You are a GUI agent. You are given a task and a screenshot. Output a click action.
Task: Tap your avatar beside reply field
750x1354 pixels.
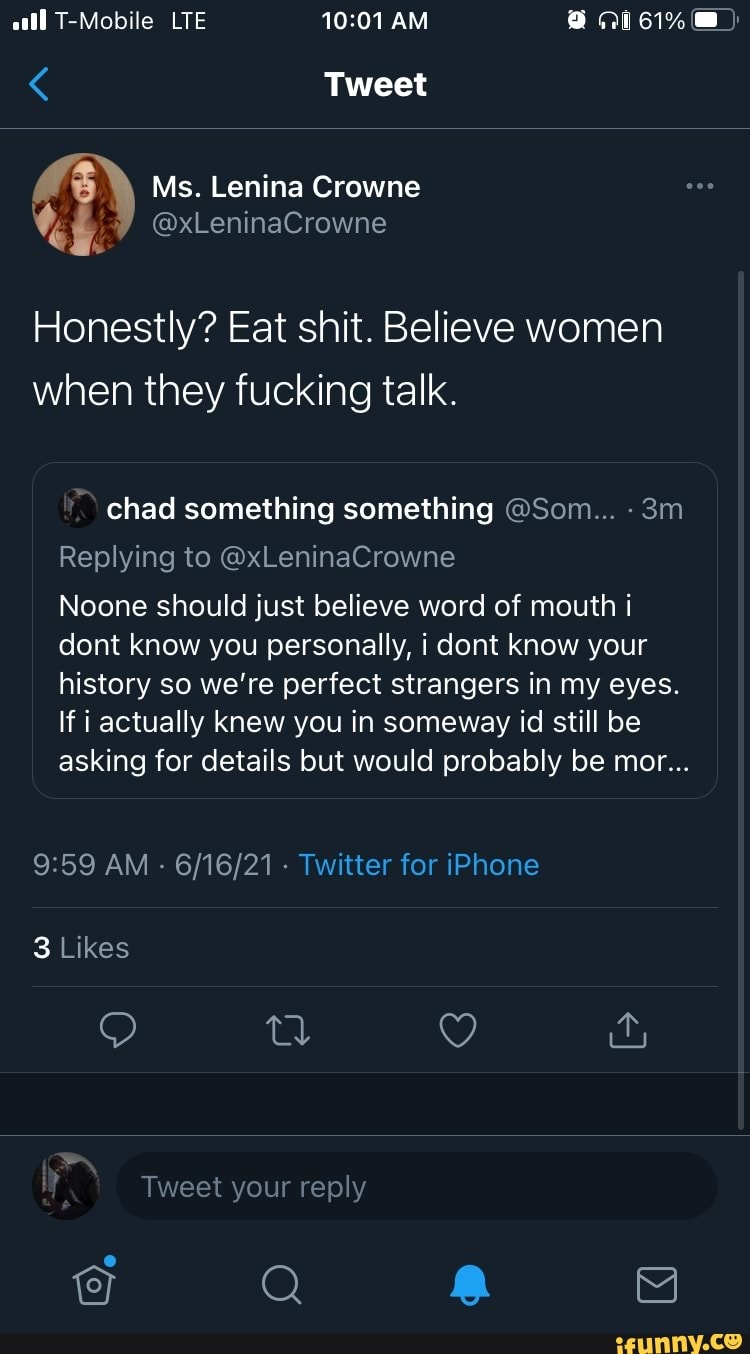tap(66, 1186)
